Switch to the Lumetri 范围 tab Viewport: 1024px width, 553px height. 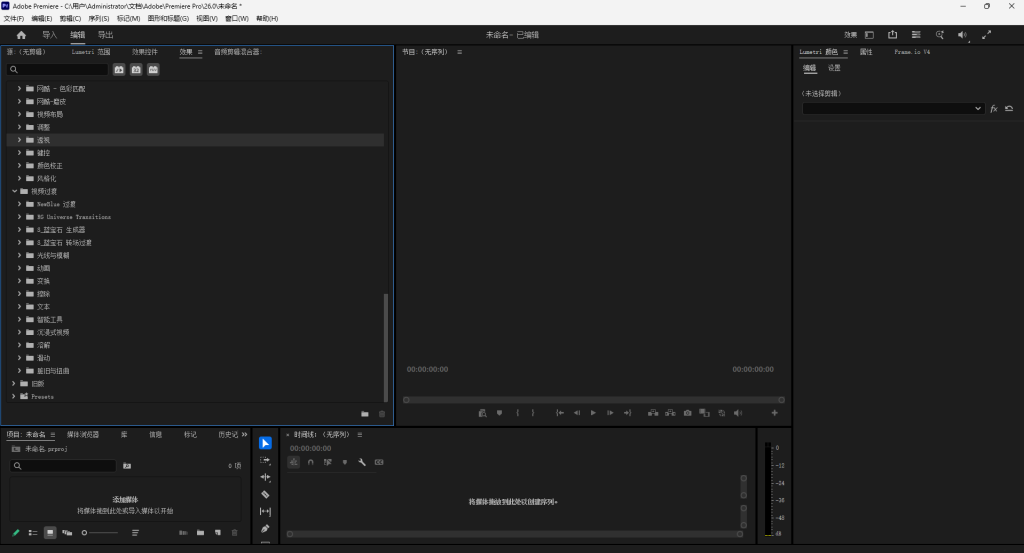tap(91, 52)
